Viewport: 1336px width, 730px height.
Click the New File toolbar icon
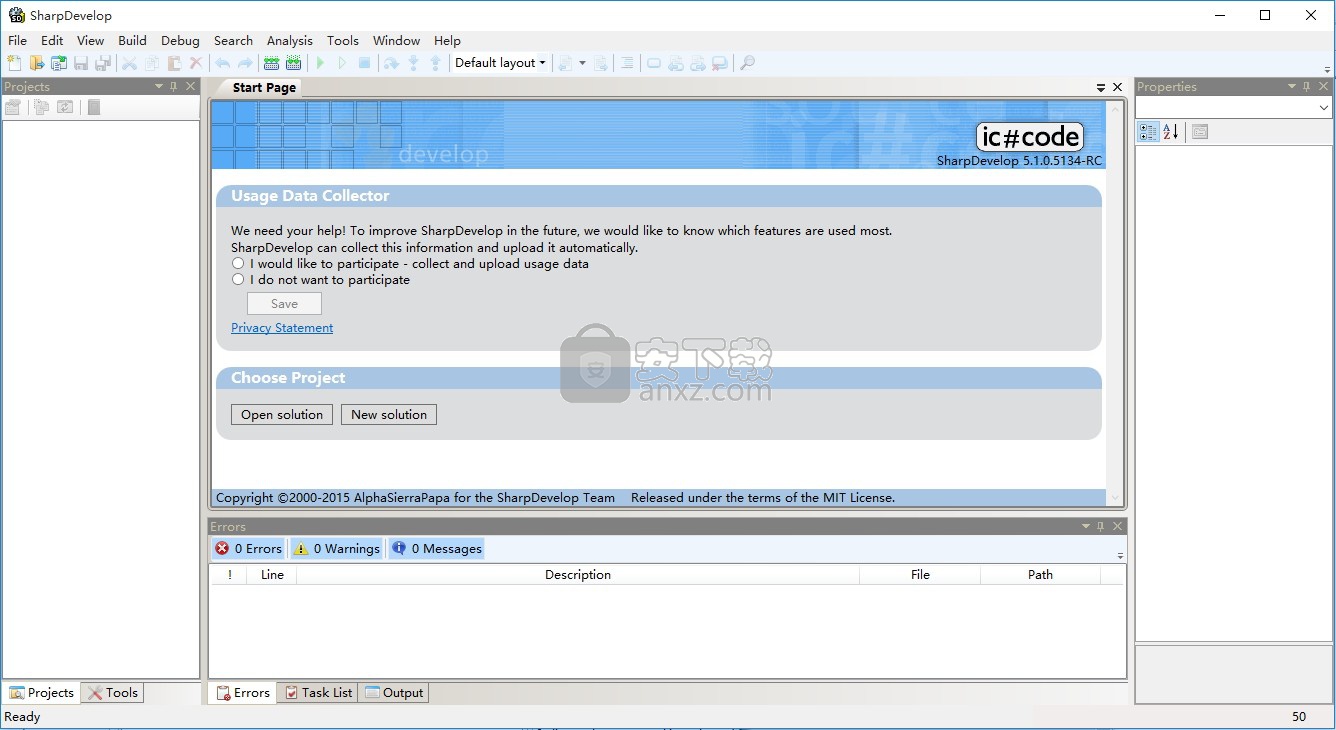click(x=13, y=63)
